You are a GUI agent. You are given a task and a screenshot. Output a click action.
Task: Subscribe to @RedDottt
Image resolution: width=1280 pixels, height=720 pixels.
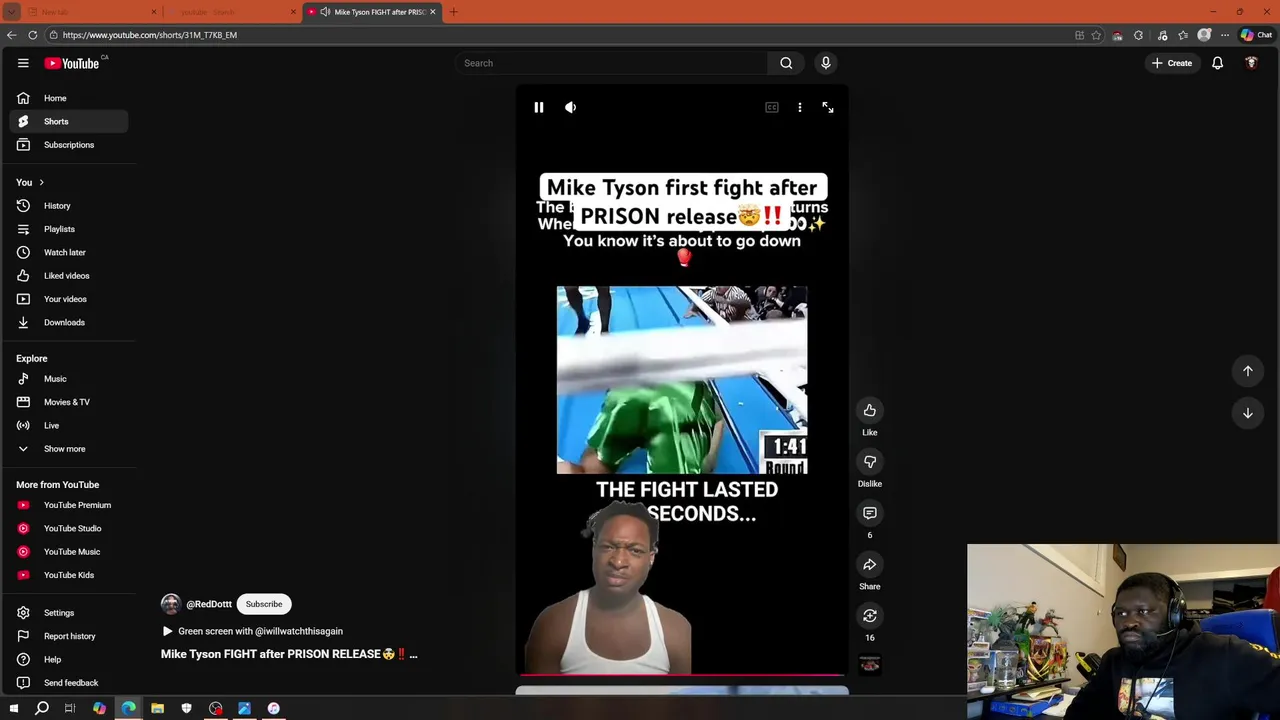(264, 604)
